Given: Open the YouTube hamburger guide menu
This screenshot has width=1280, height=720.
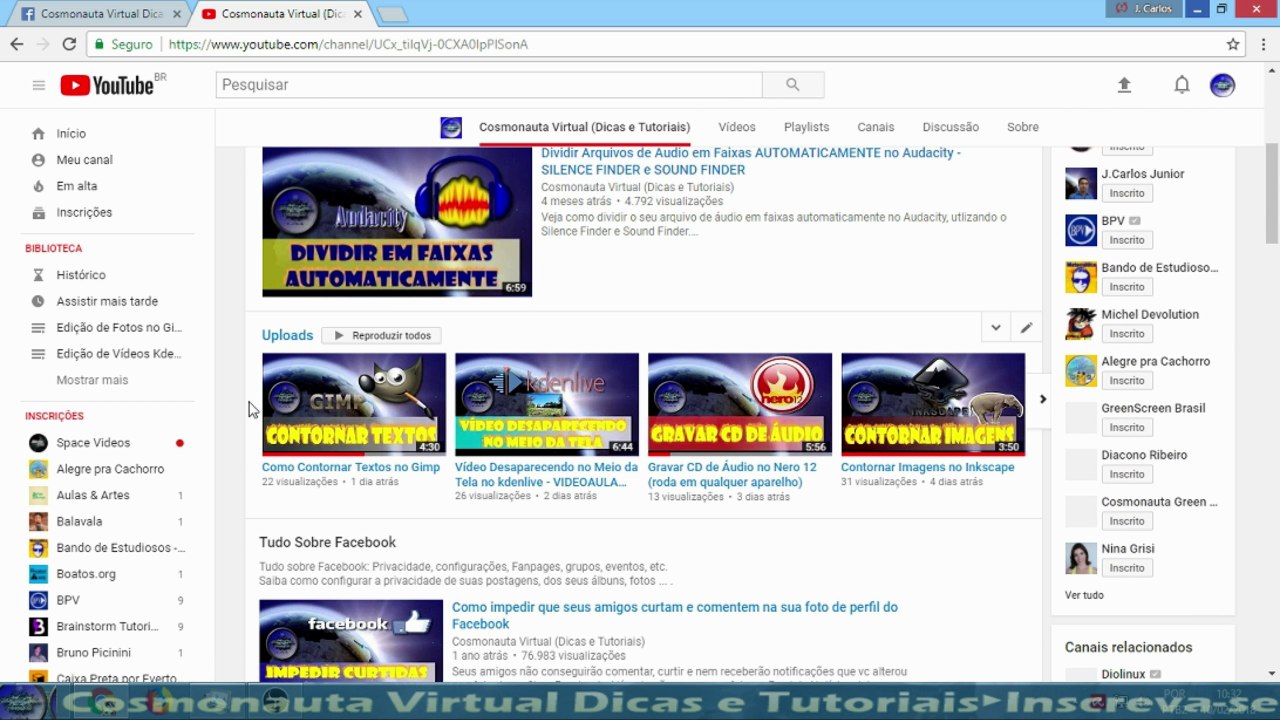Looking at the screenshot, I should (x=39, y=85).
